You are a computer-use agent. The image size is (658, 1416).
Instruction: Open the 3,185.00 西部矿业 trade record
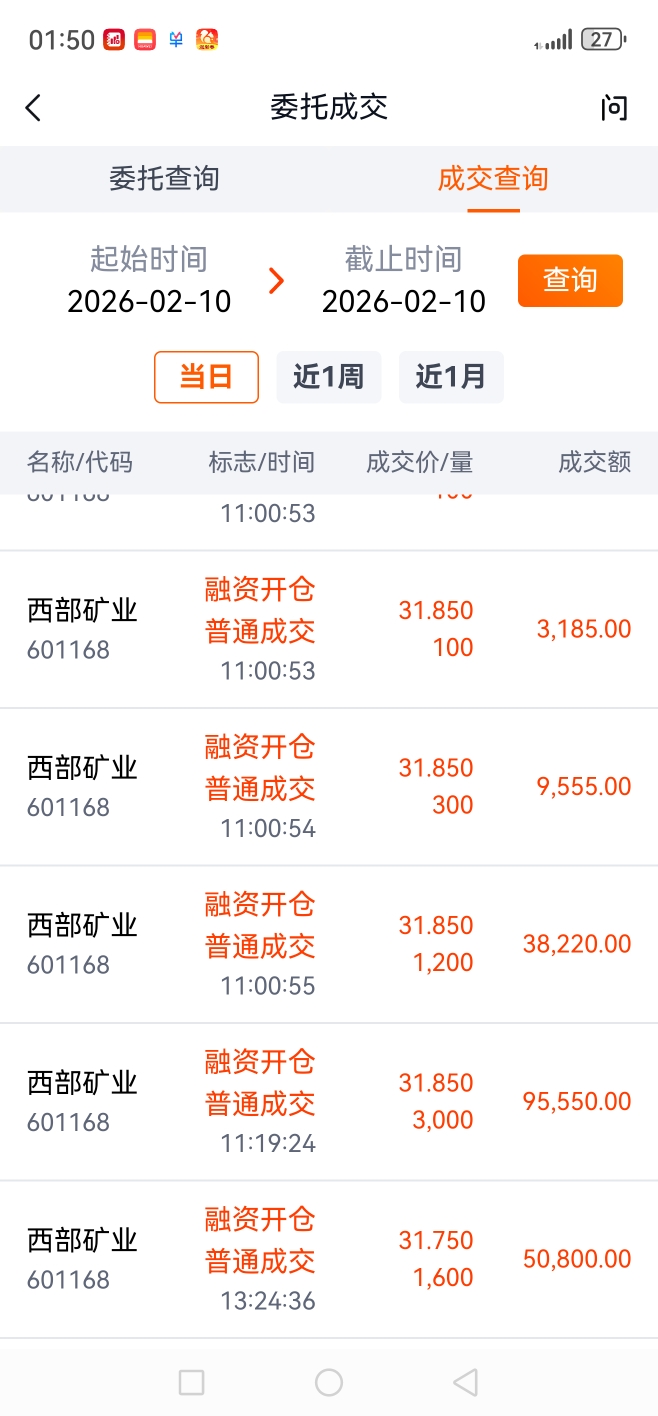329,629
